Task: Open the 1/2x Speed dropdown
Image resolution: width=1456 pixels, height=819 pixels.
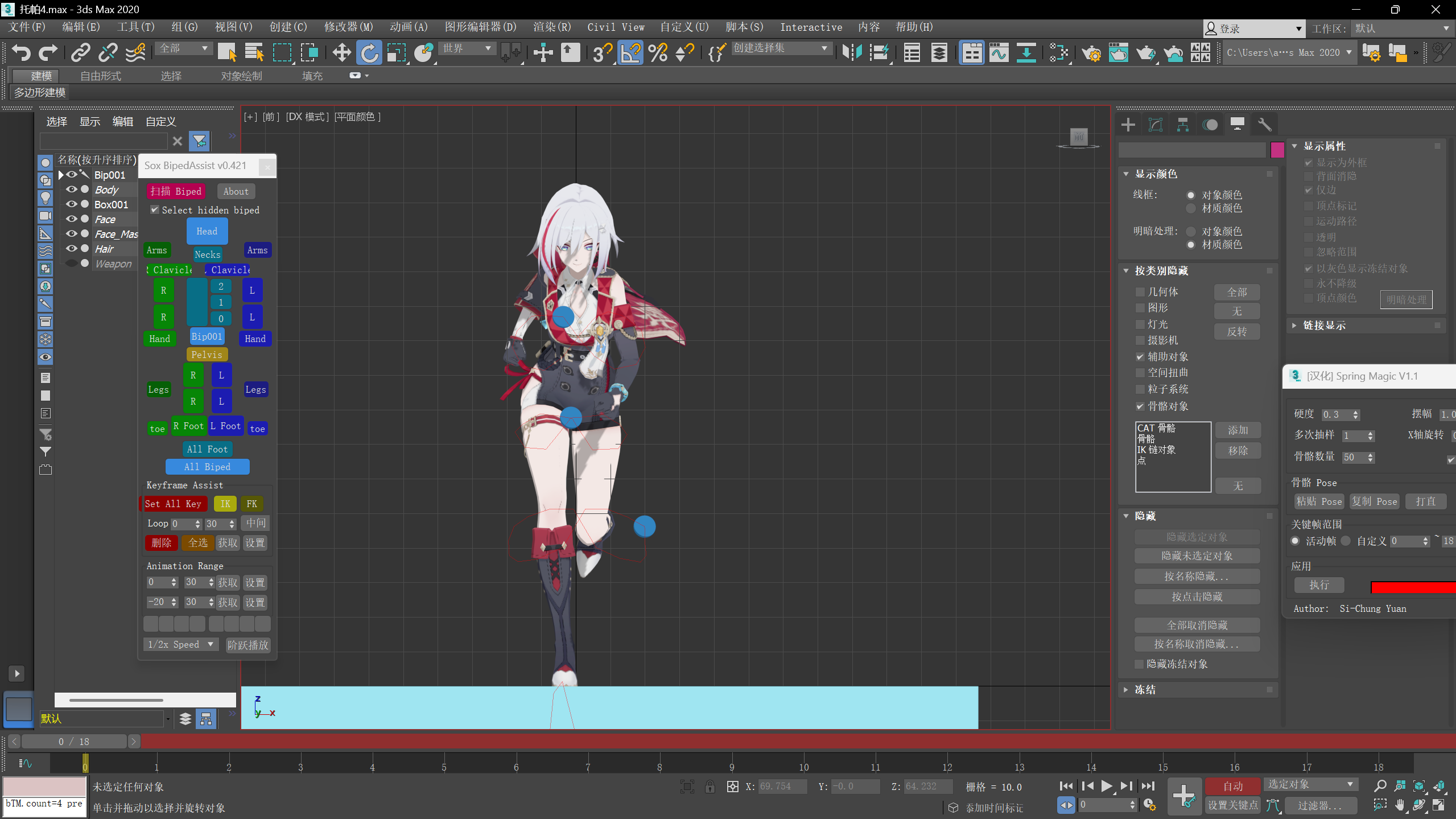Action: coord(180,644)
